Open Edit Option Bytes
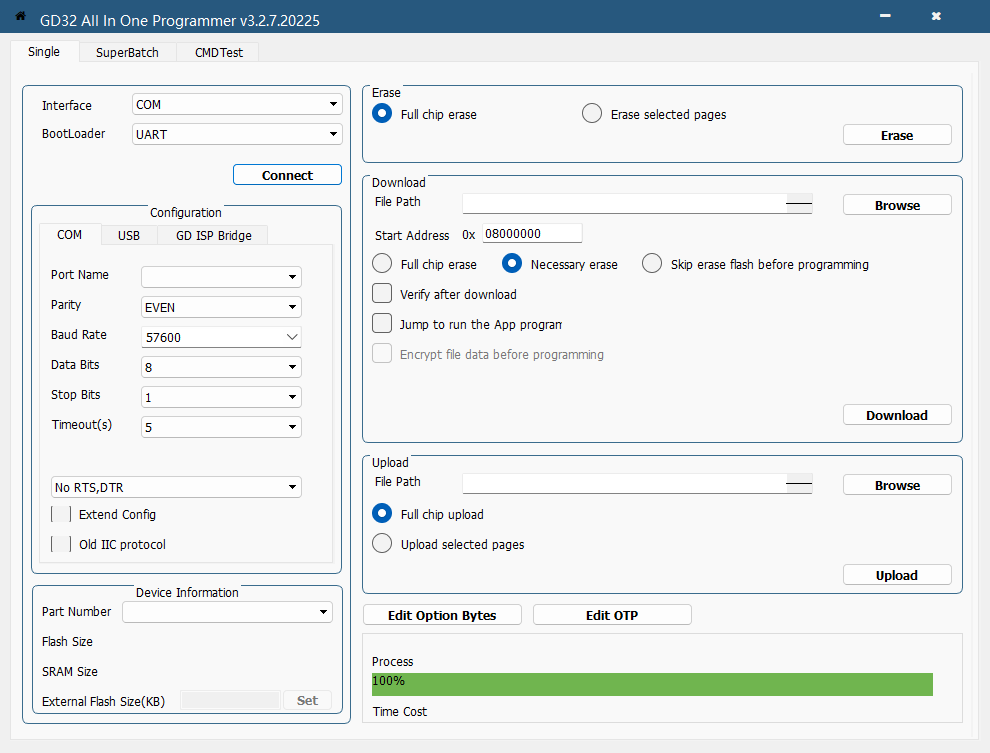The image size is (990, 753). [442, 615]
